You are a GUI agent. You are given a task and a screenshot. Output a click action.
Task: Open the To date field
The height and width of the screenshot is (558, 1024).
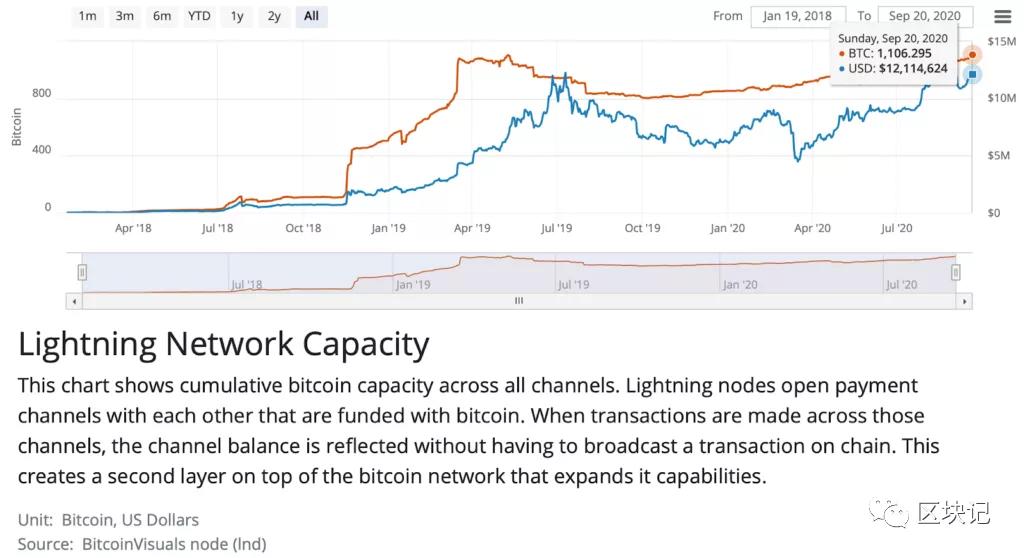(925, 16)
